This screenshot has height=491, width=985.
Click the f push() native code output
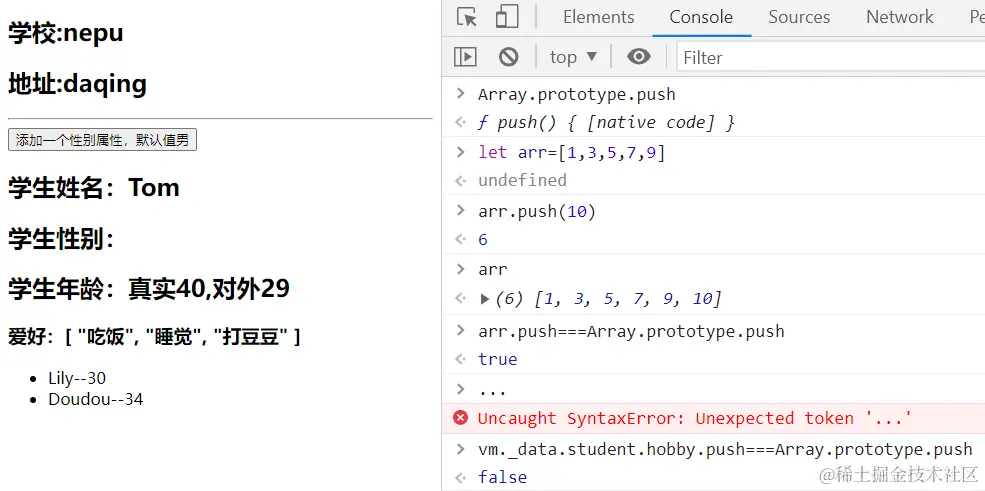pyautogui.click(x=606, y=122)
